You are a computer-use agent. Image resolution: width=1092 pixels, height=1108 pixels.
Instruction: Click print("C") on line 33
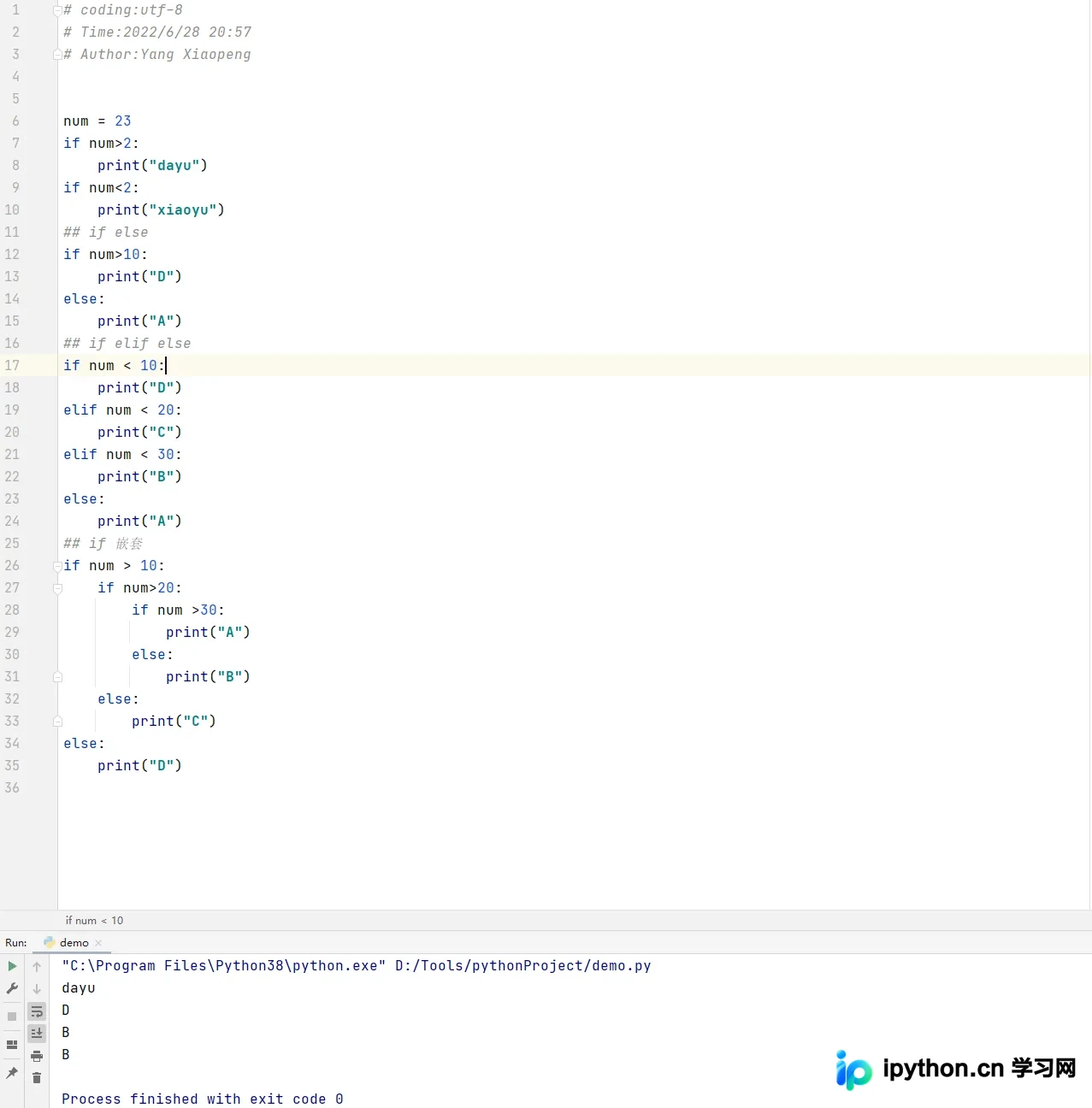pyautogui.click(x=174, y=722)
